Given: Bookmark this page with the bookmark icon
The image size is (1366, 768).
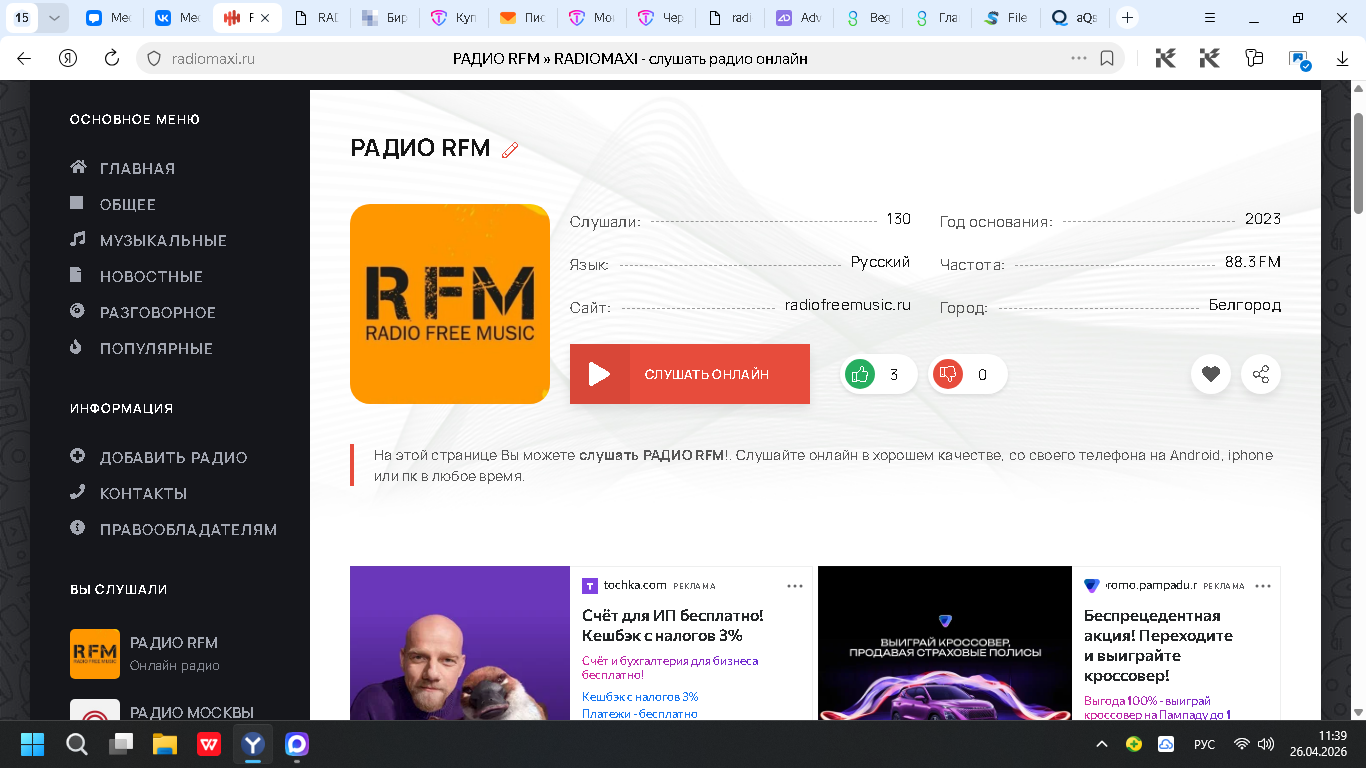Looking at the screenshot, I should [1107, 59].
